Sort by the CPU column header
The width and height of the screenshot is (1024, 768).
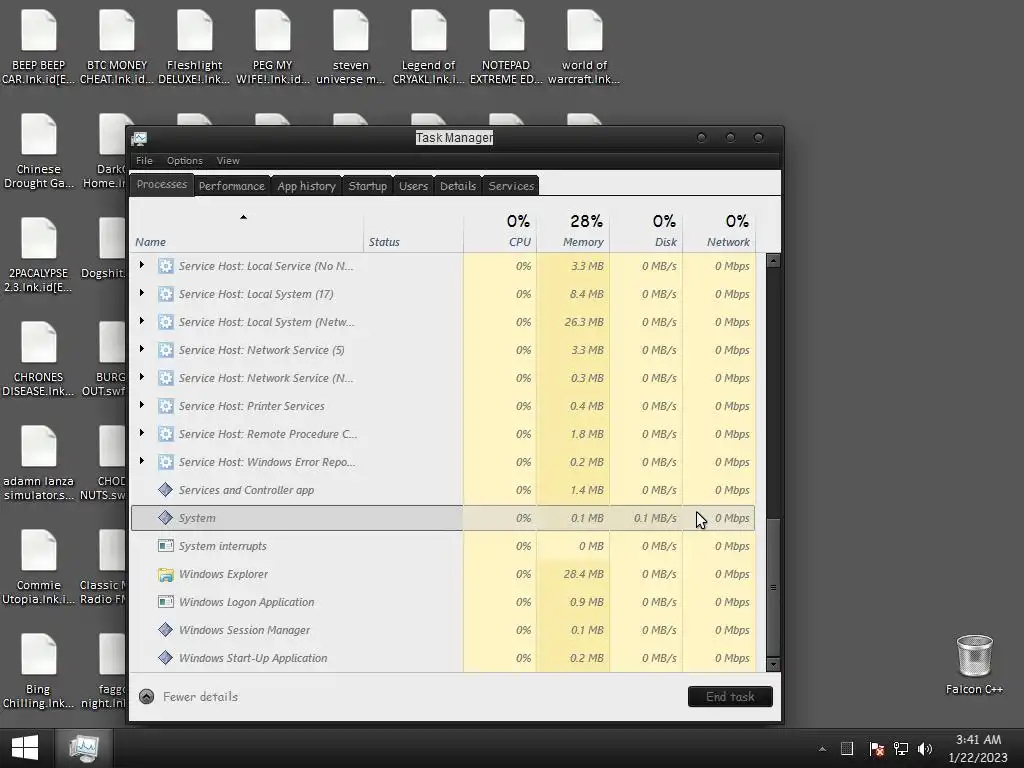click(x=500, y=232)
